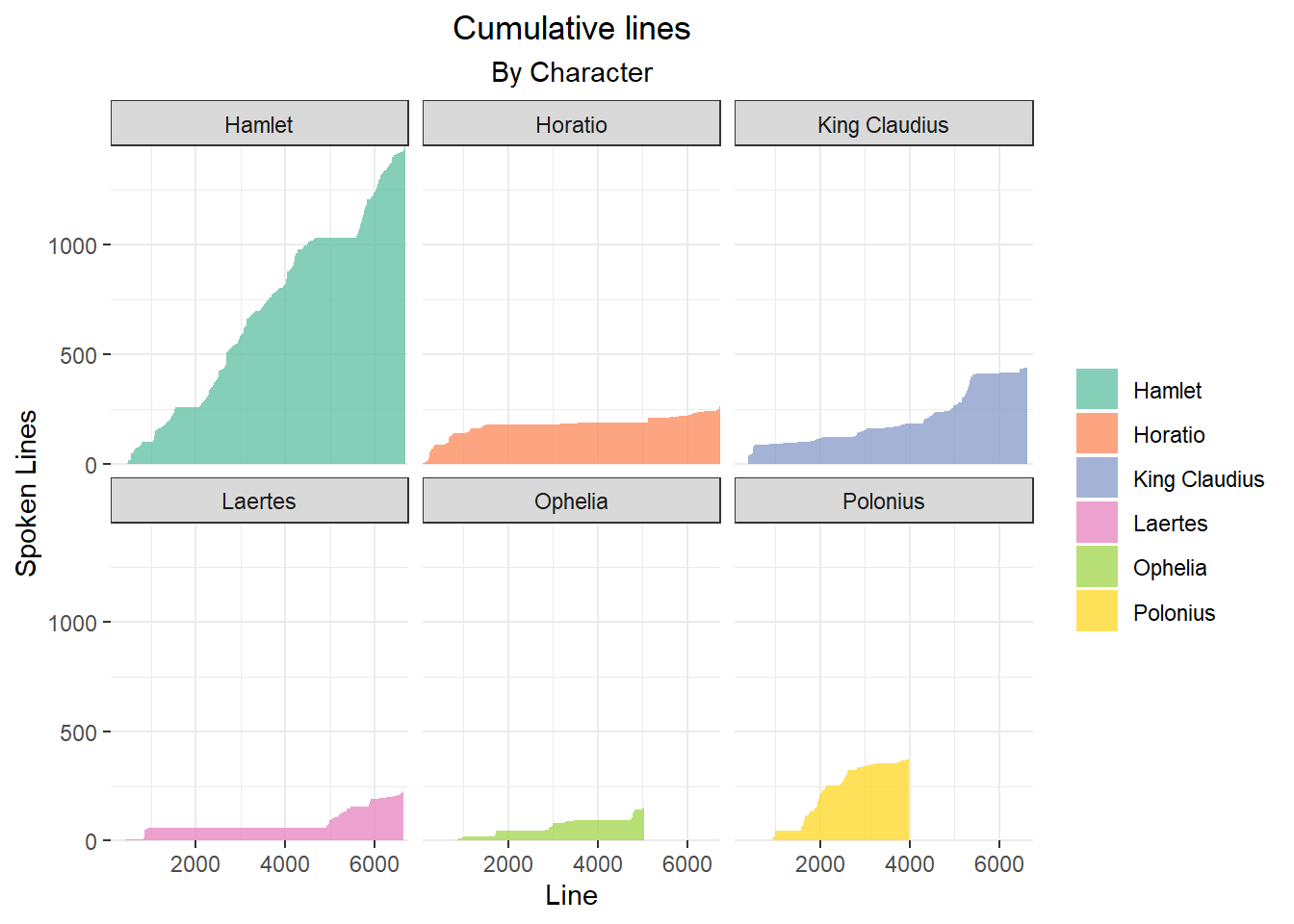Viewport: 1294px width, 924px height.
Task: Click the Hamlet legend color swatch
Action: (1097, 389)
